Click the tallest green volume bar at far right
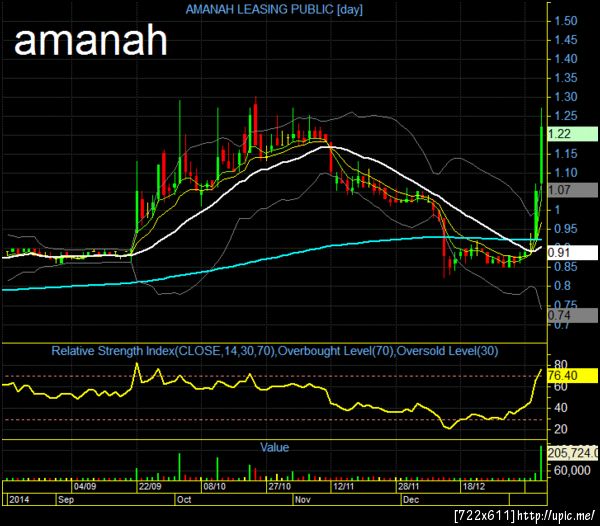 (541, 462)
